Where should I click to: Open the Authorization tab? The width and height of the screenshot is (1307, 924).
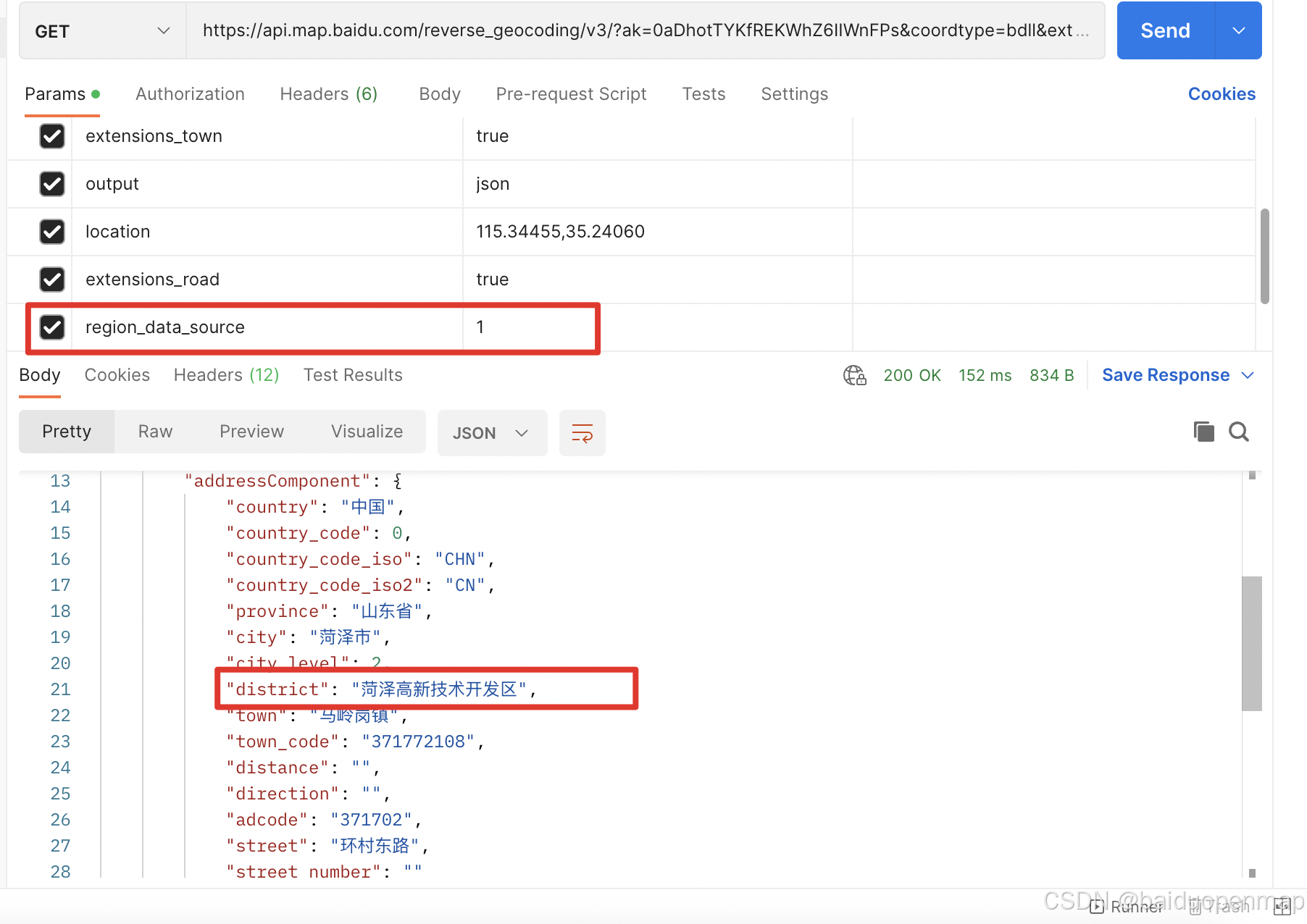190,94
